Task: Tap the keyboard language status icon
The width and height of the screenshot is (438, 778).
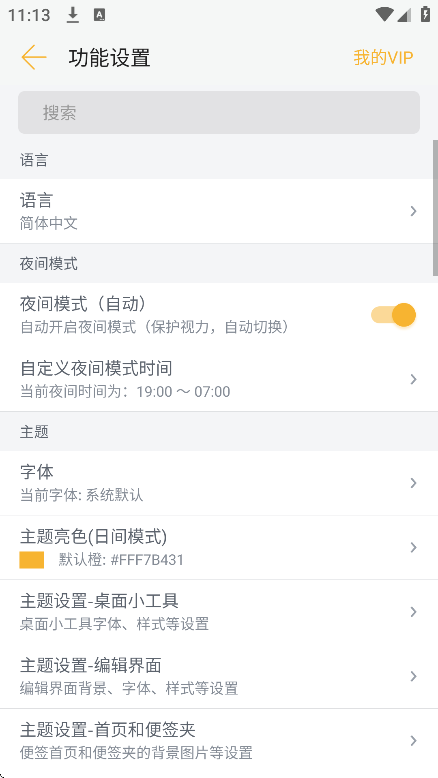Action: (x=99, y=15)
